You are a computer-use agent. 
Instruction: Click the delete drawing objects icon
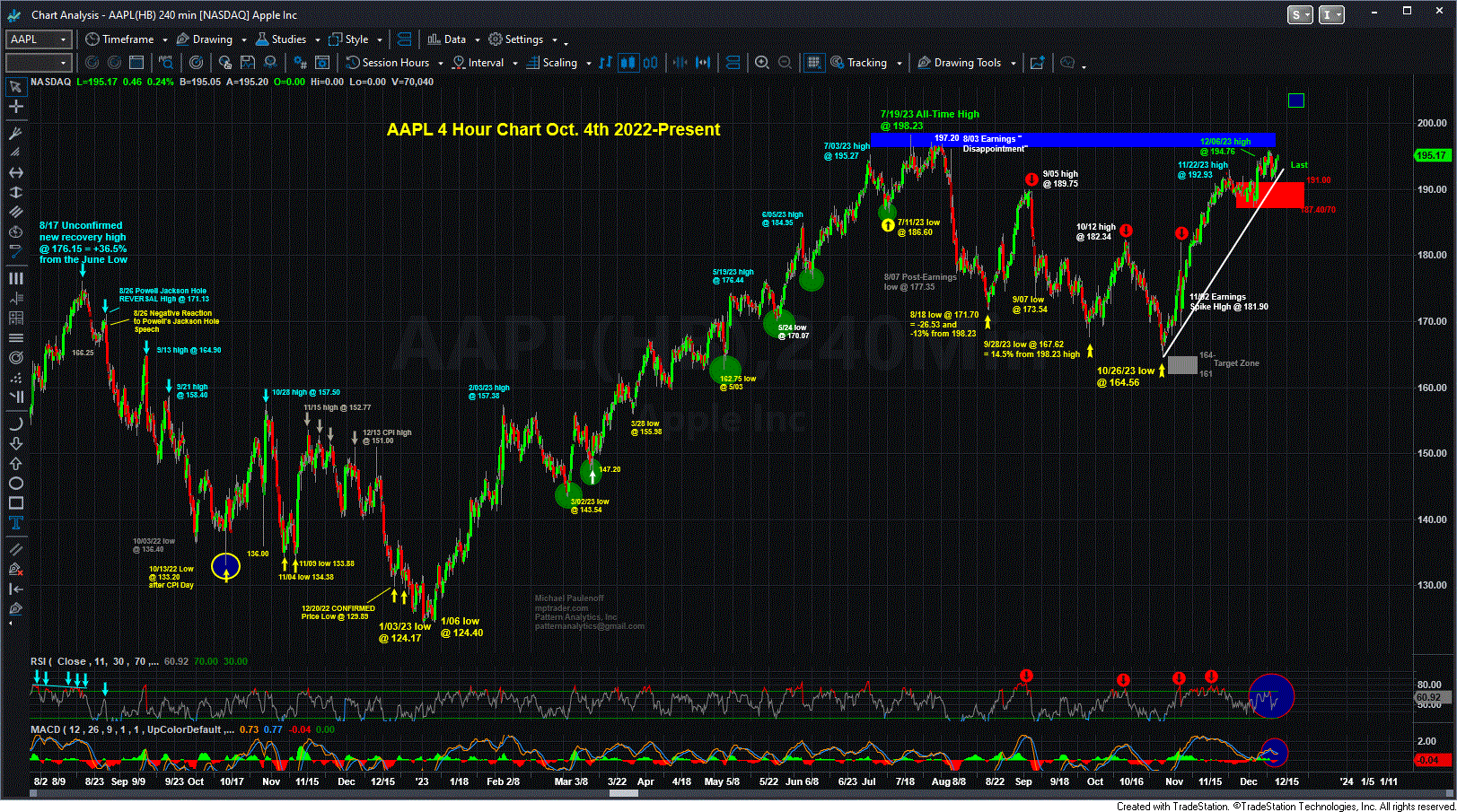click(x=15, y=569)
